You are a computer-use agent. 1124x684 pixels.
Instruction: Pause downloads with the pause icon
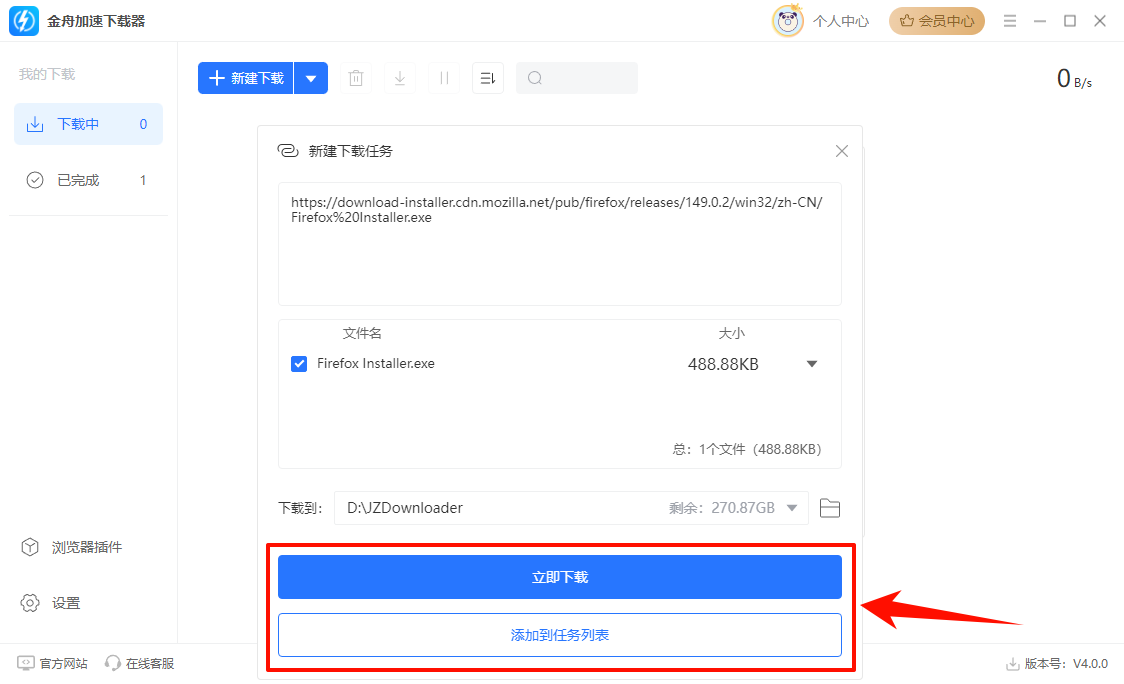[x=443, y=77]
